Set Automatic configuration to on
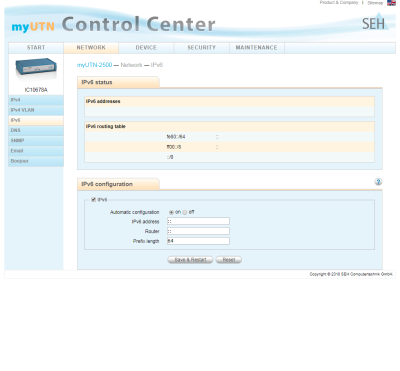The image size is (400, 371). (x=171, y=212)
